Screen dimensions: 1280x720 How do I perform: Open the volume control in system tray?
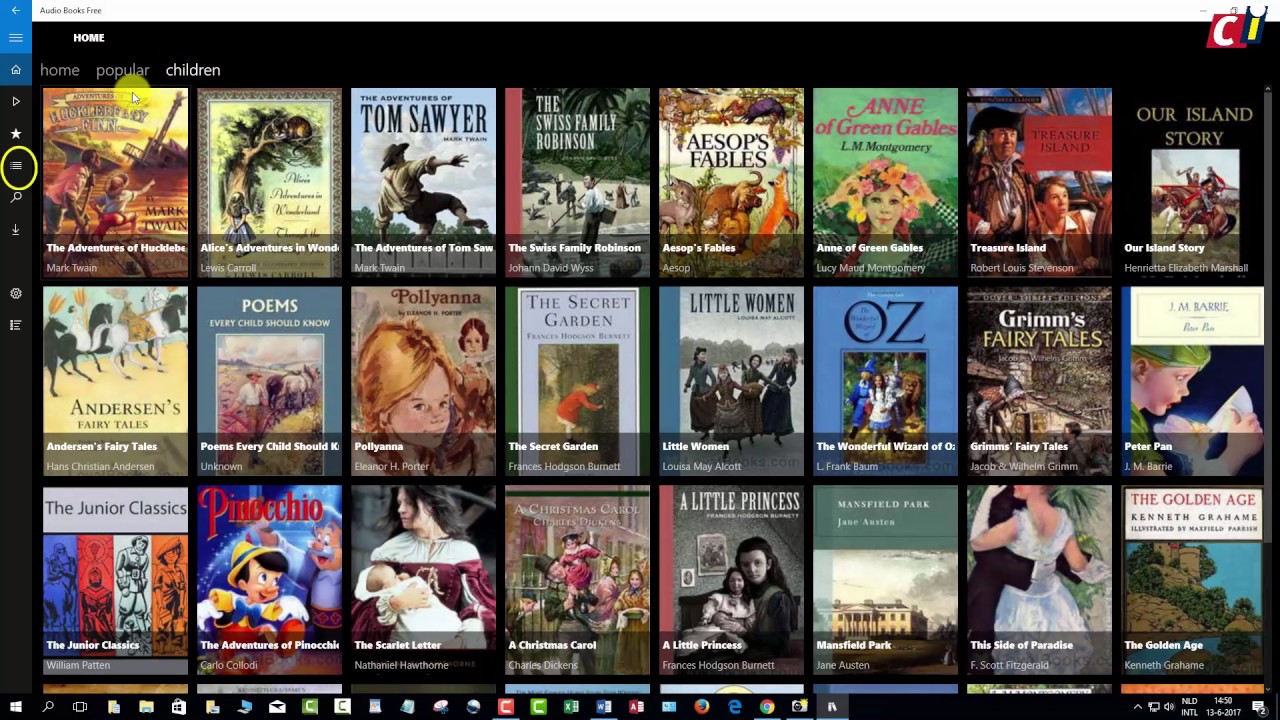coord(1170,707)
